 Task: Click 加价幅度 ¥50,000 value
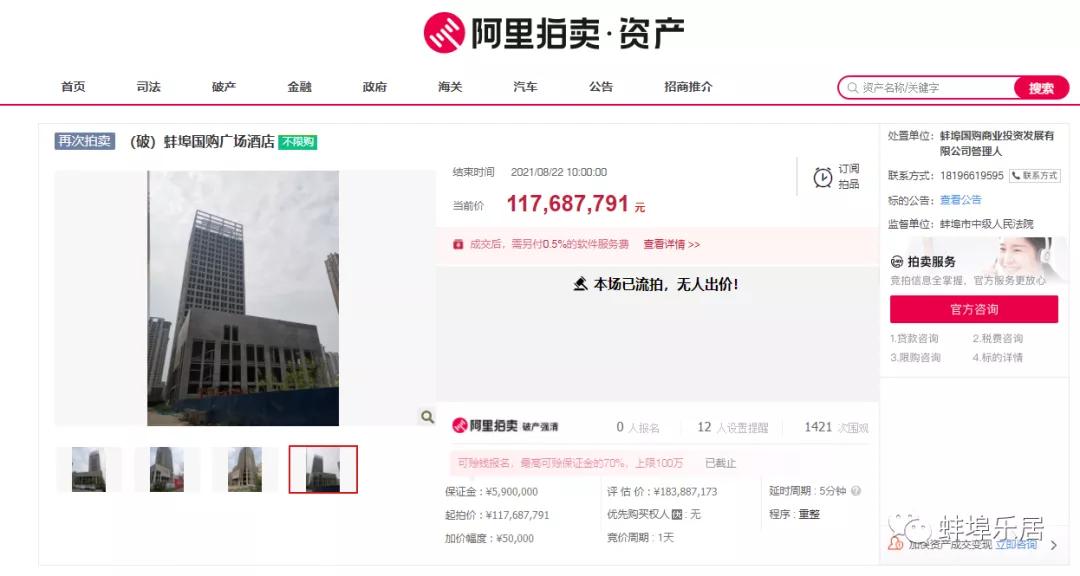pos(515,539)
